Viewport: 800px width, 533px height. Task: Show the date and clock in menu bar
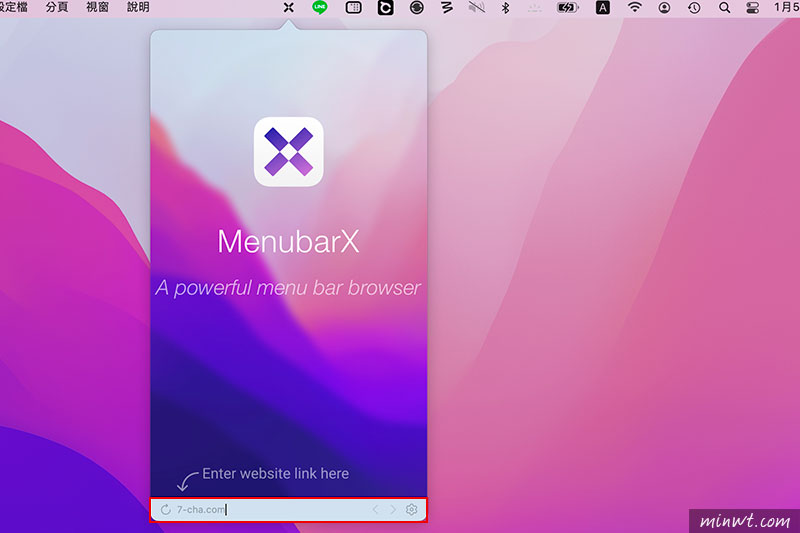tap(786, 7)
